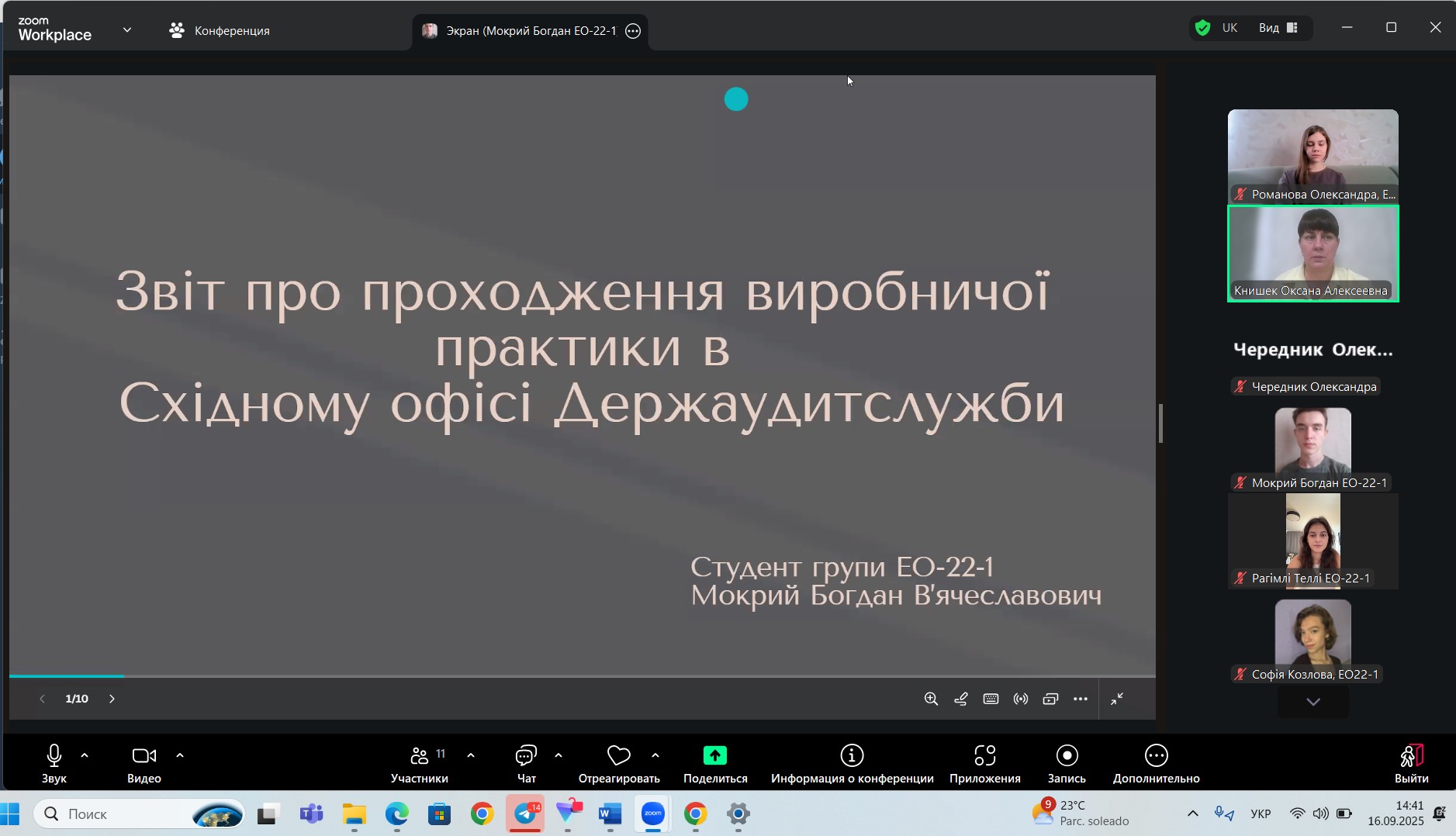Viewport: 1456px width, 836px height.
Task: Exit fullscreen of shared screen
Action: pyautogui.click(x=1117, y=699)
